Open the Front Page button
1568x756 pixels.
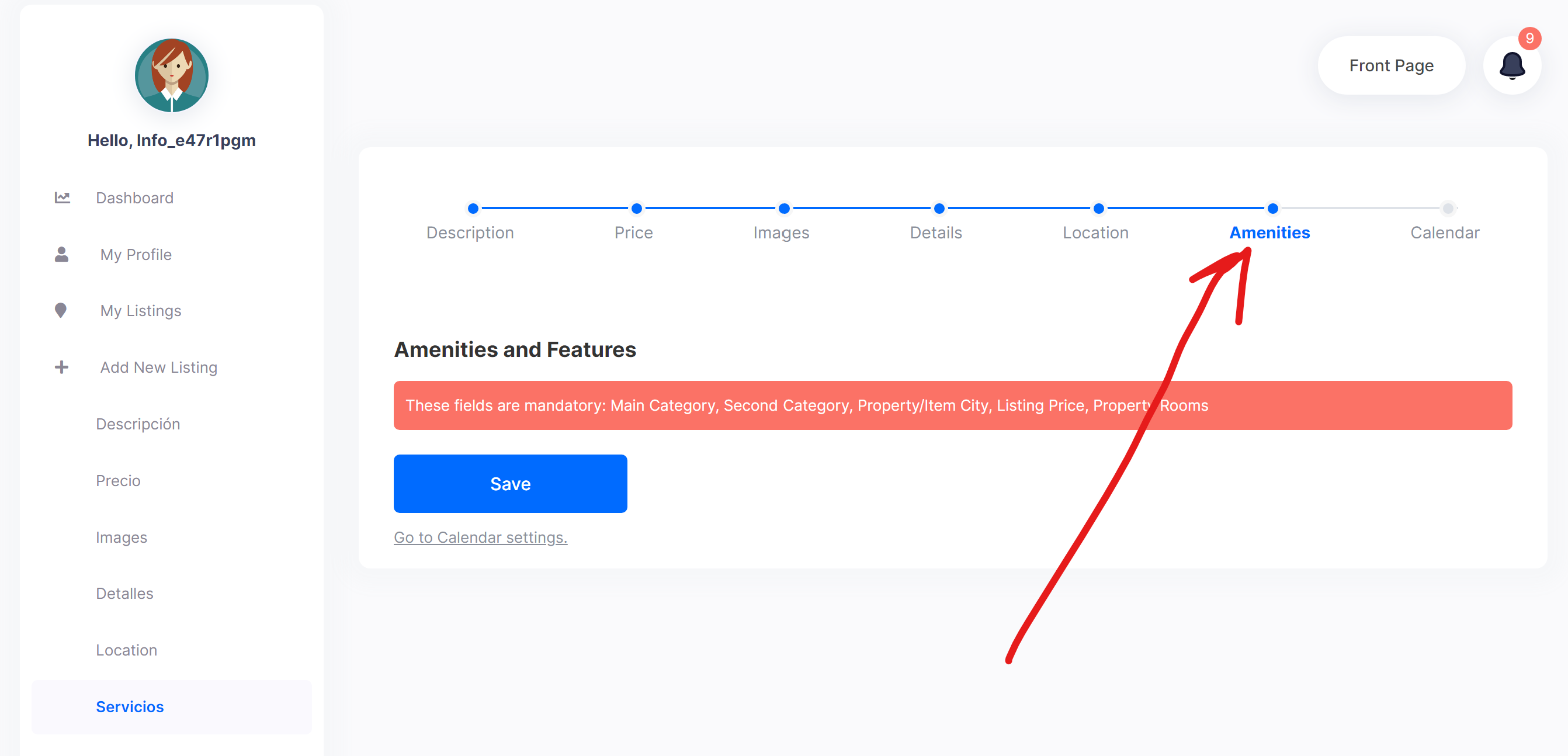pyautogui.click(x=1391, y=66)
